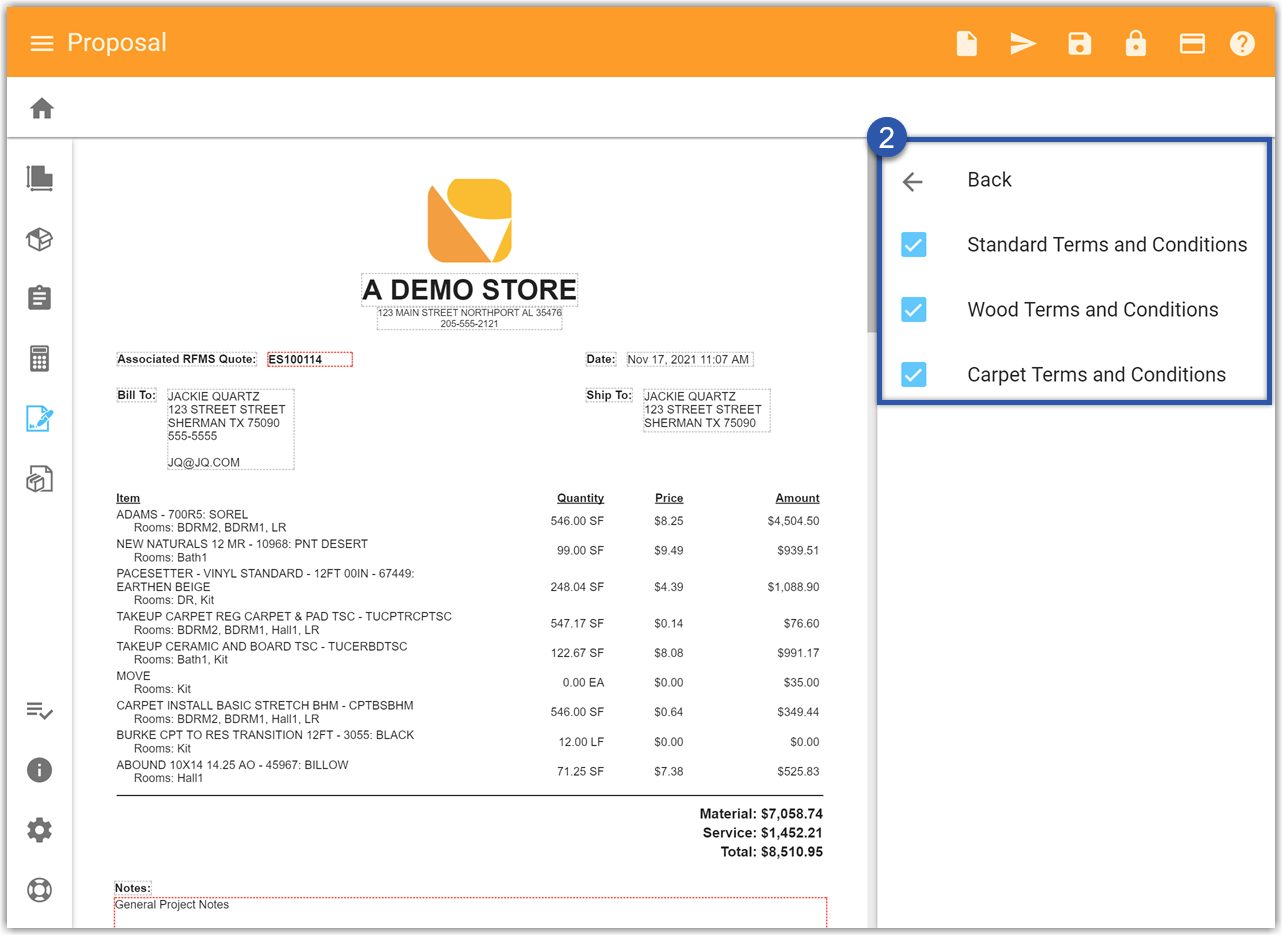Viewport: 1283px width, 936px height.
Task: Click the store address field under store name
Action: [469, 318]
